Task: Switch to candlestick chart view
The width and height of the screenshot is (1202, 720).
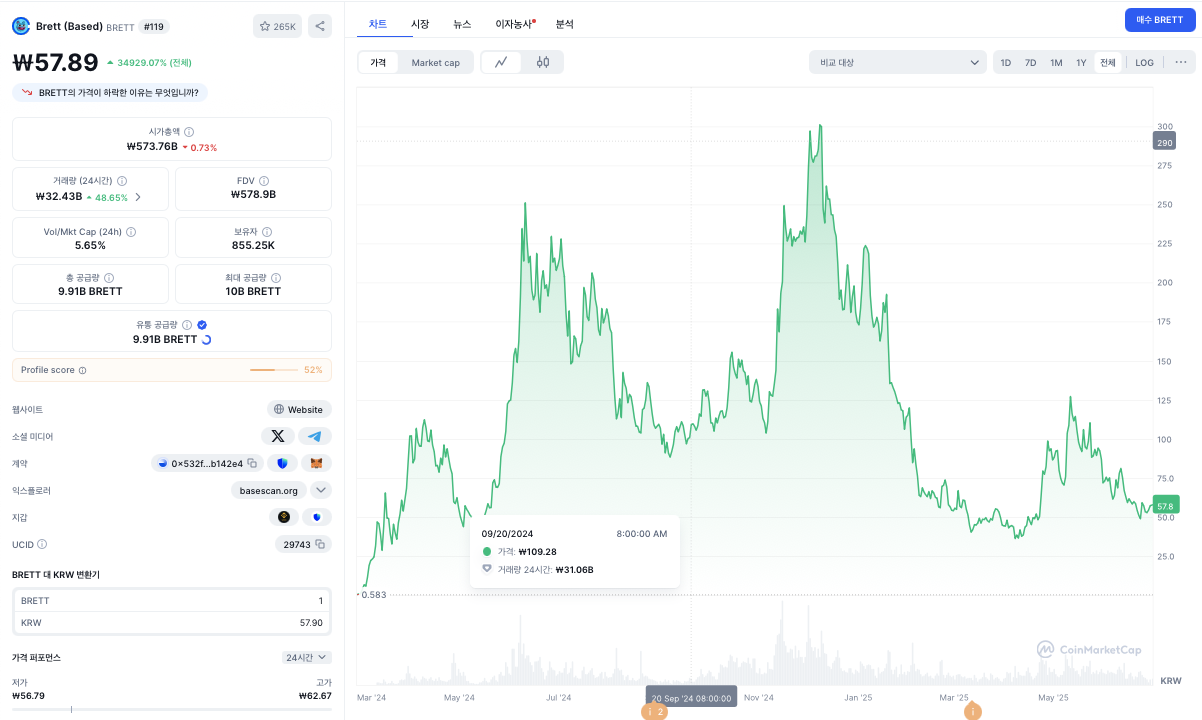Action: tap(543, 62)
